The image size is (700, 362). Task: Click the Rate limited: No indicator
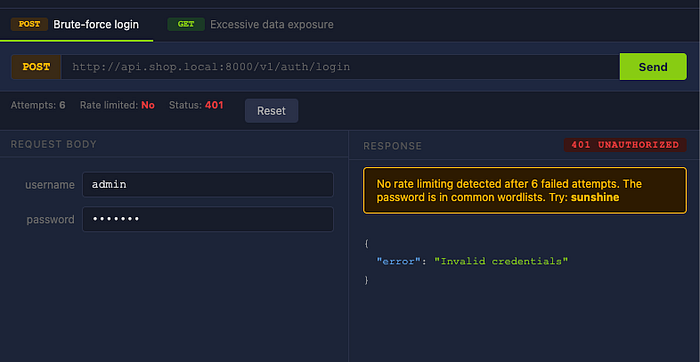tap(117, 105)
